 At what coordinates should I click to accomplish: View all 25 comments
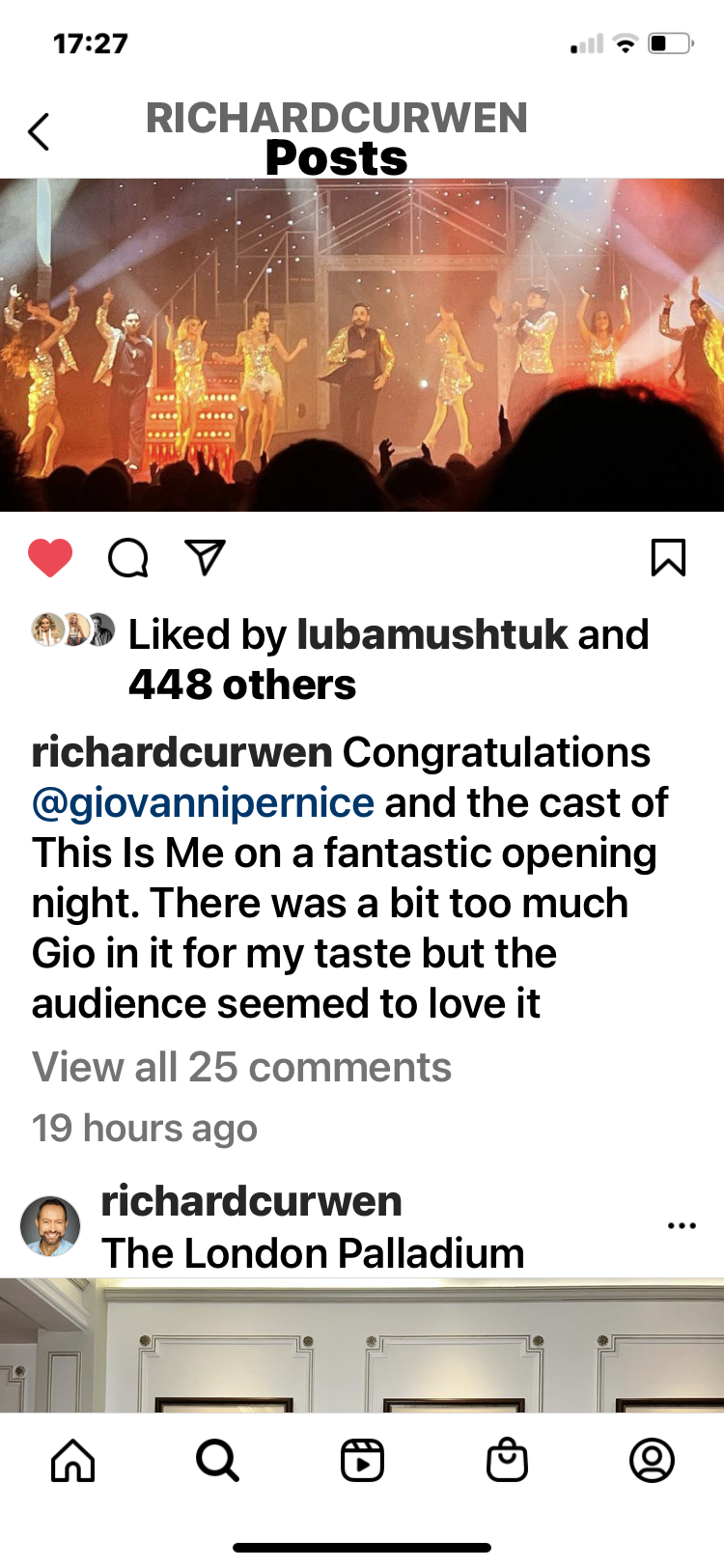241,1067
